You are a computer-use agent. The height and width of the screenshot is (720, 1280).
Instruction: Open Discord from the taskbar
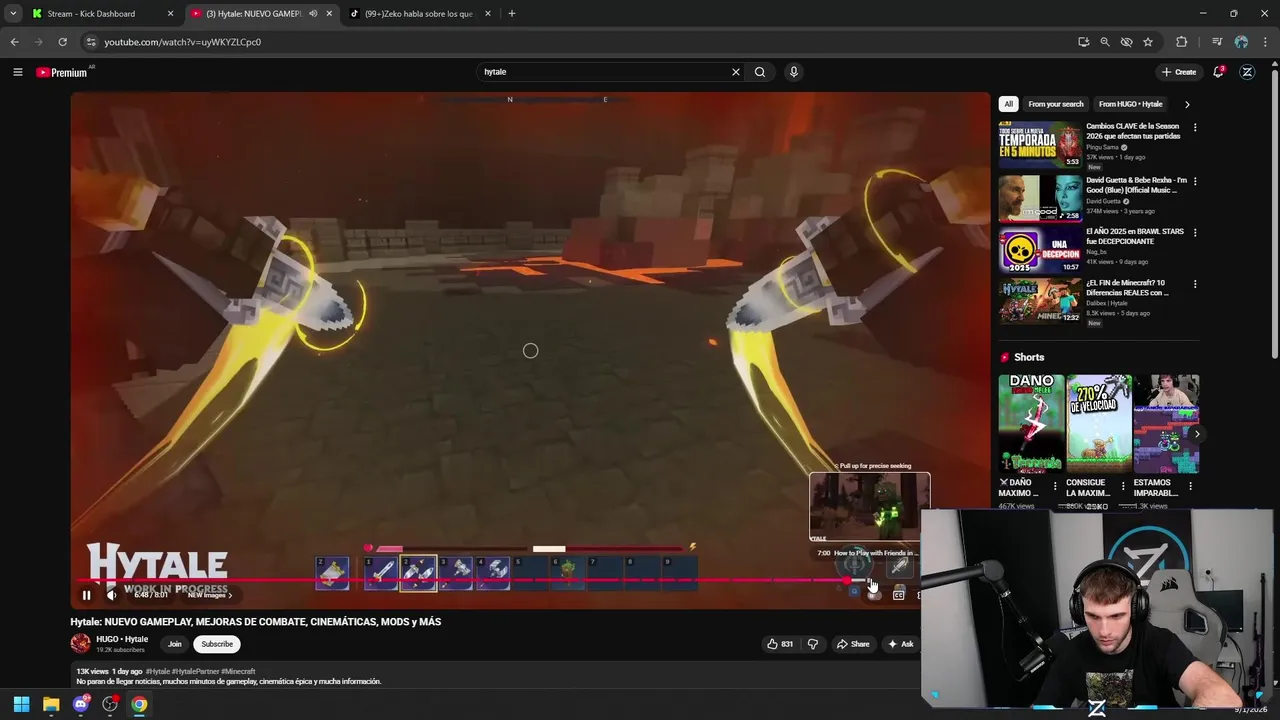pyautogui.click(x=81, y=704)
